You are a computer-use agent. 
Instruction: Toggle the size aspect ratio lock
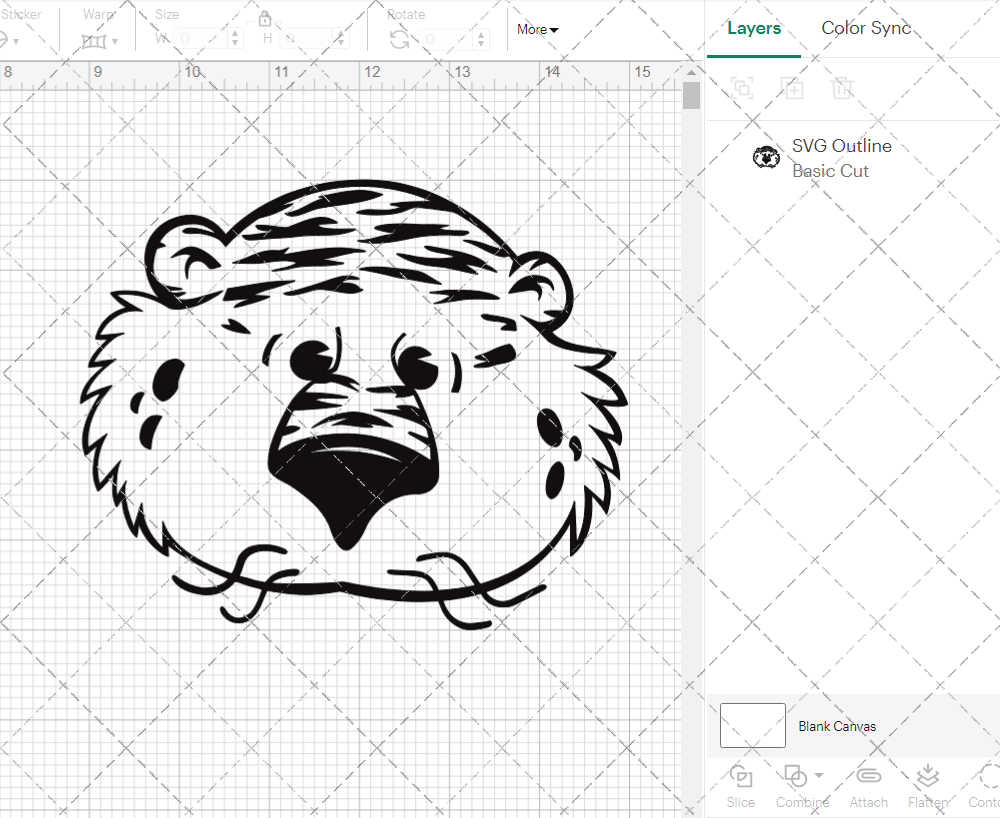click(x=265, y=18)
